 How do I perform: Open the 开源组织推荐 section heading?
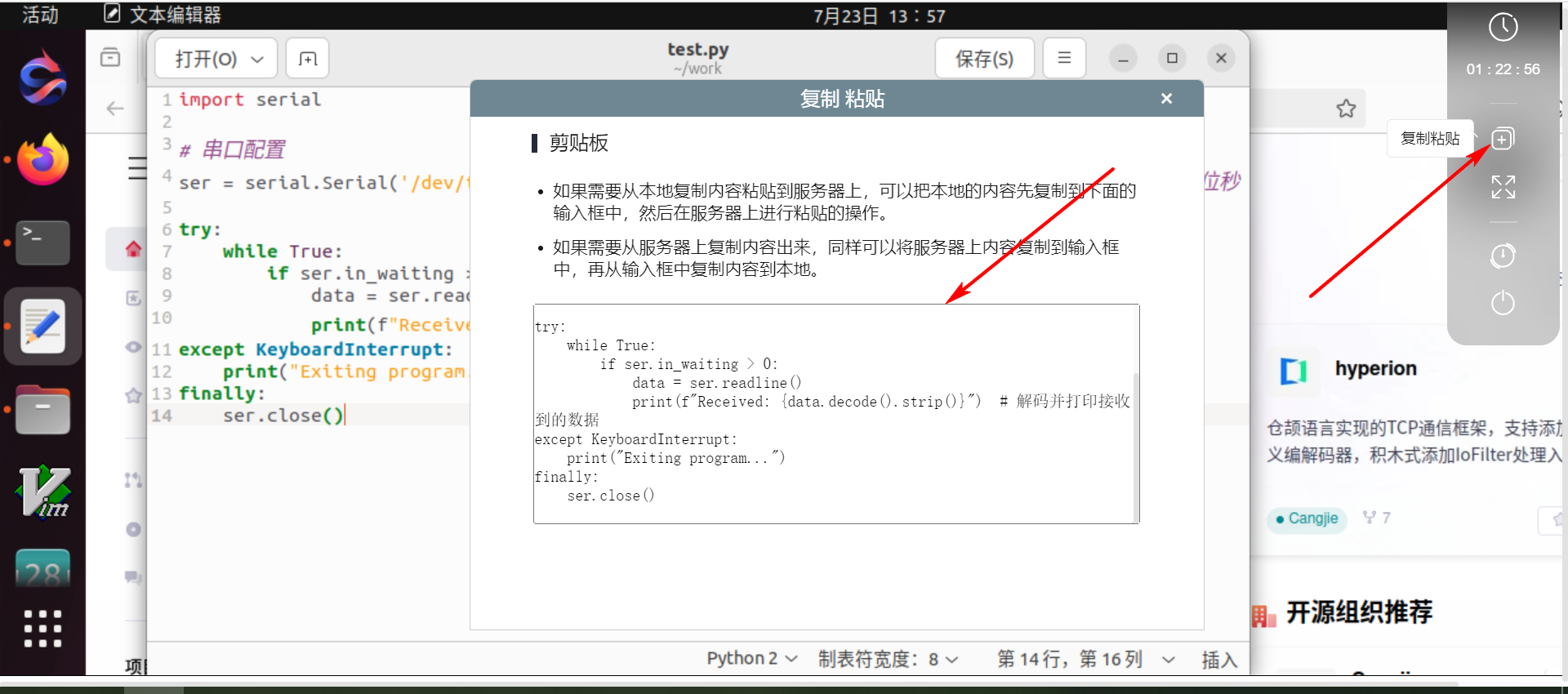[1359, 612]
